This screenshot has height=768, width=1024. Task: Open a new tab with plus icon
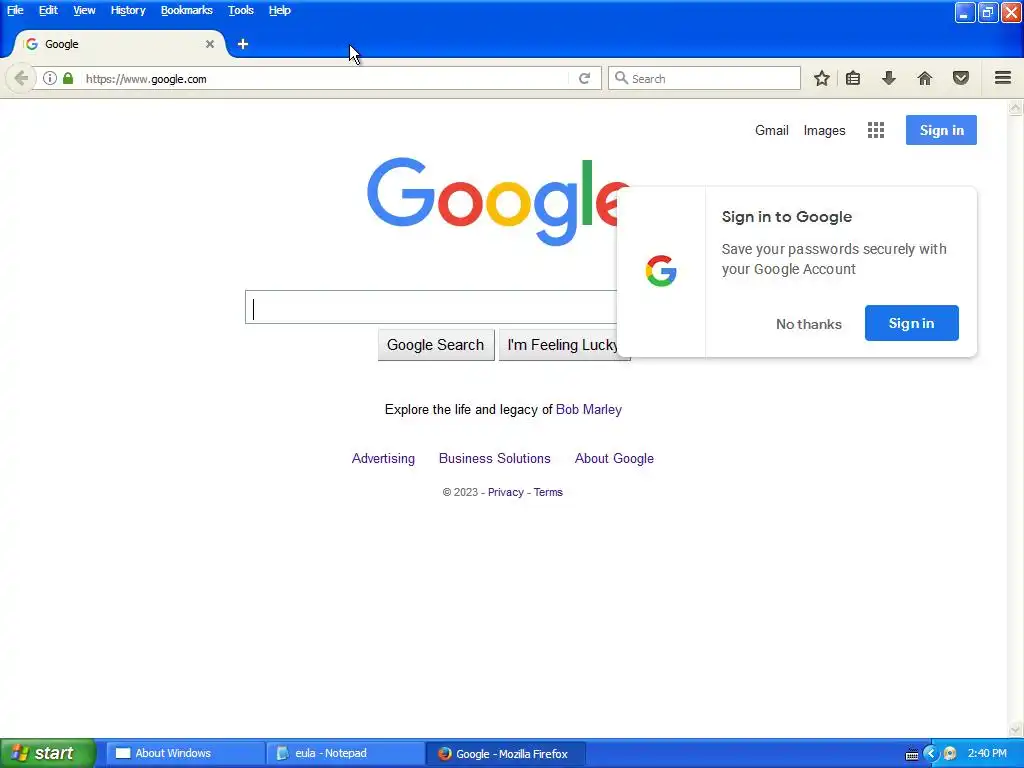[243, 44]
